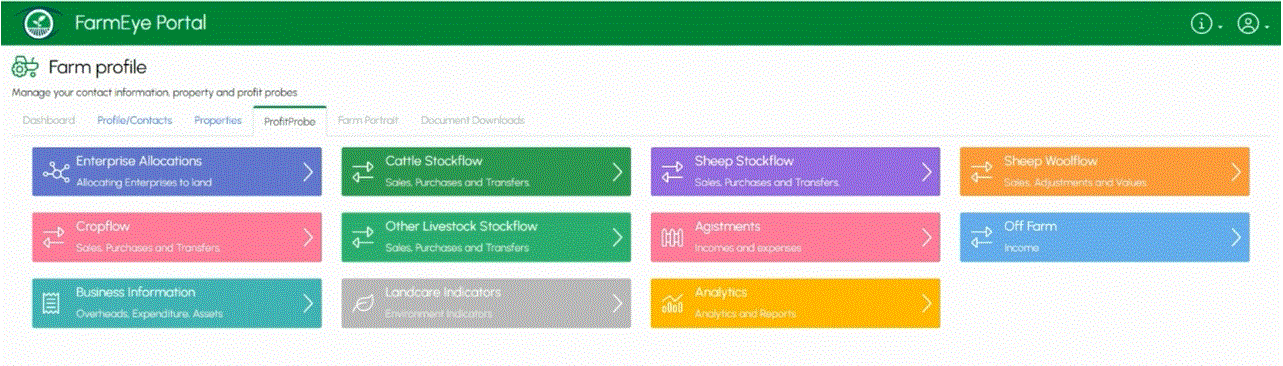Expand Sheep Stockflow via its chevron
Image resolution: width=1283 pixels, height=366 pixels.
coord(926,172)
